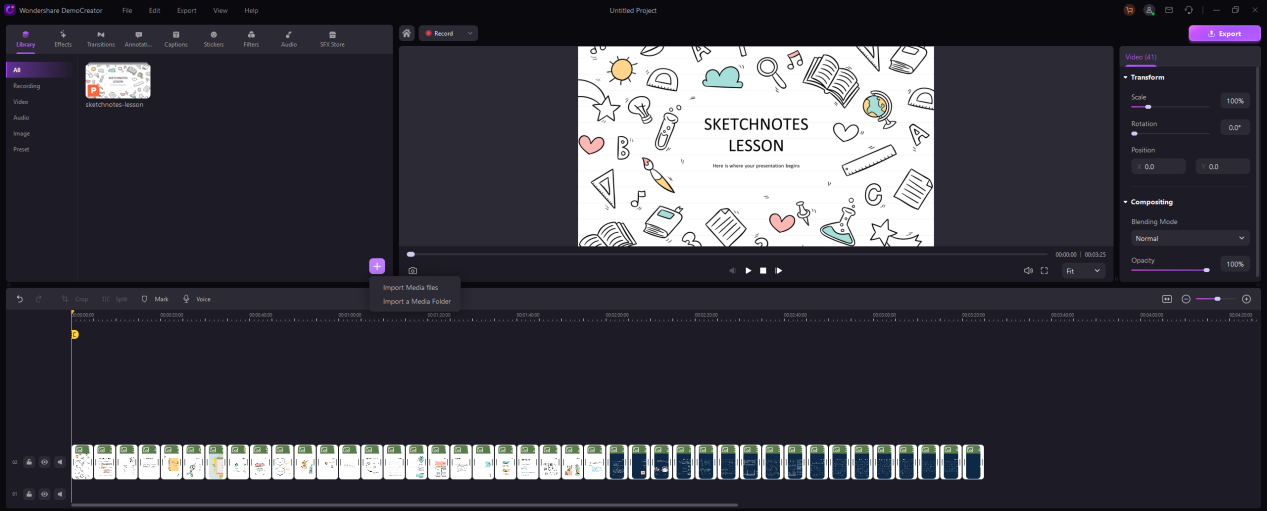Take a snapshot with the camera icon
This screenshot has width=1267, height=511.
tap(412, 271)
